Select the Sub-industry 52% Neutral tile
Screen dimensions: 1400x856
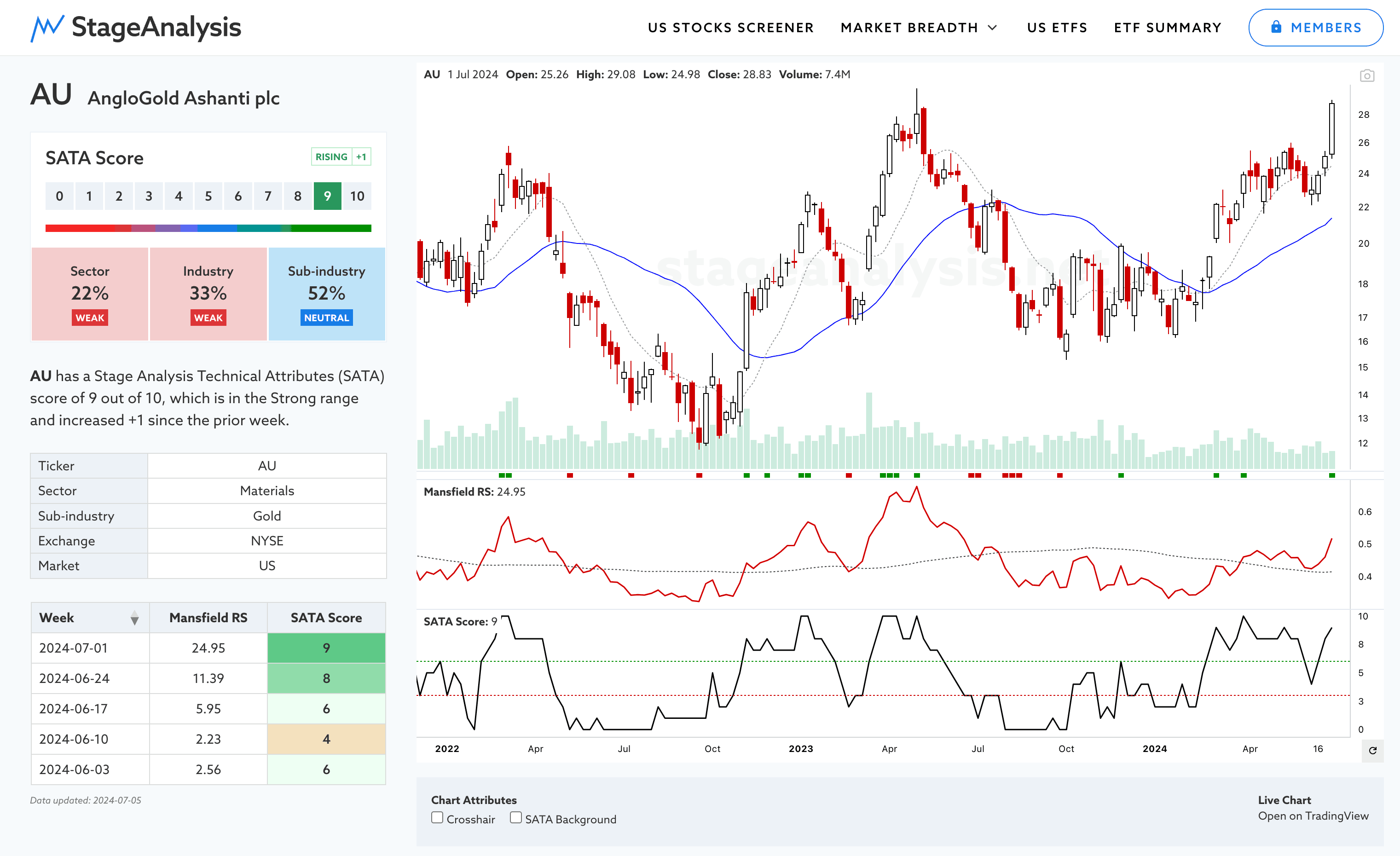click(x=327, y=294)
